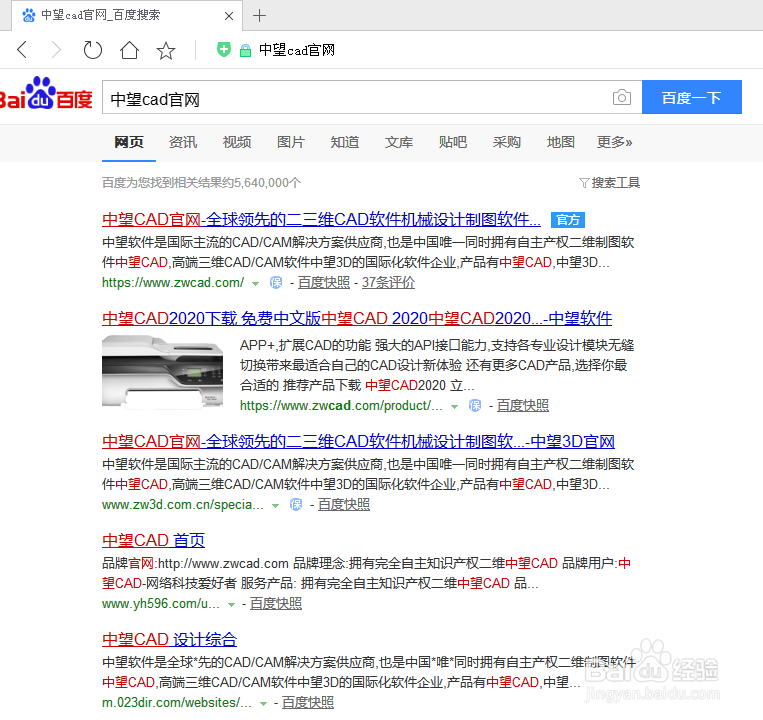Open first result 中望CAD官网 official link
This screenshot has height=720, width=763.
321,219
